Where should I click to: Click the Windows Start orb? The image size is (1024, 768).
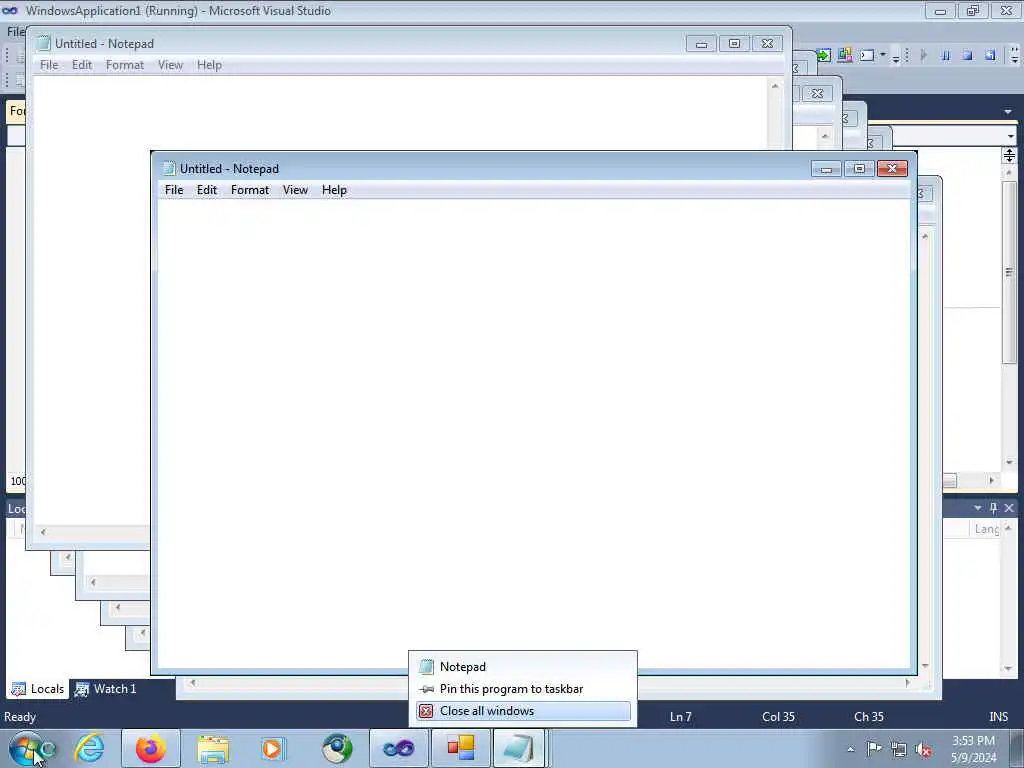27,748
